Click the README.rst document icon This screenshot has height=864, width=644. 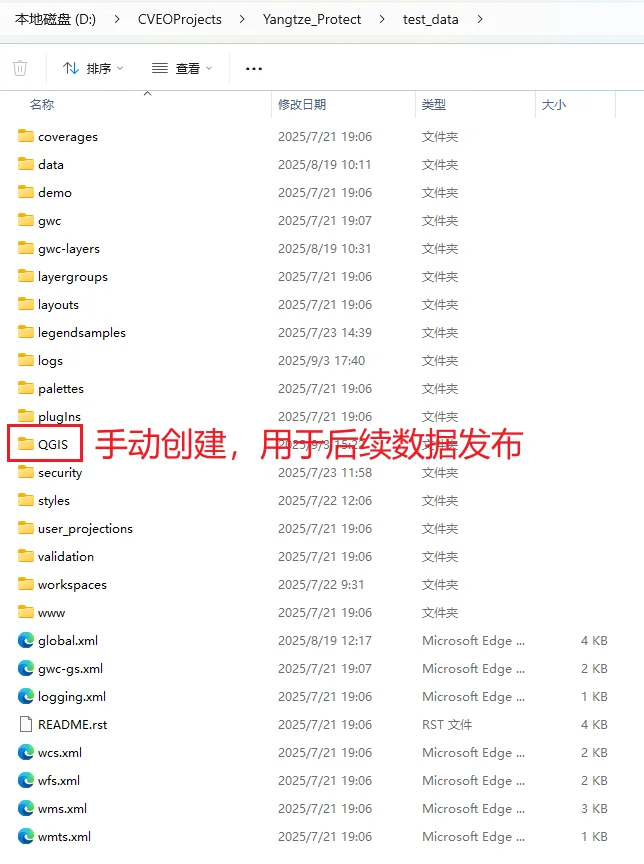[x=25, y=724]
